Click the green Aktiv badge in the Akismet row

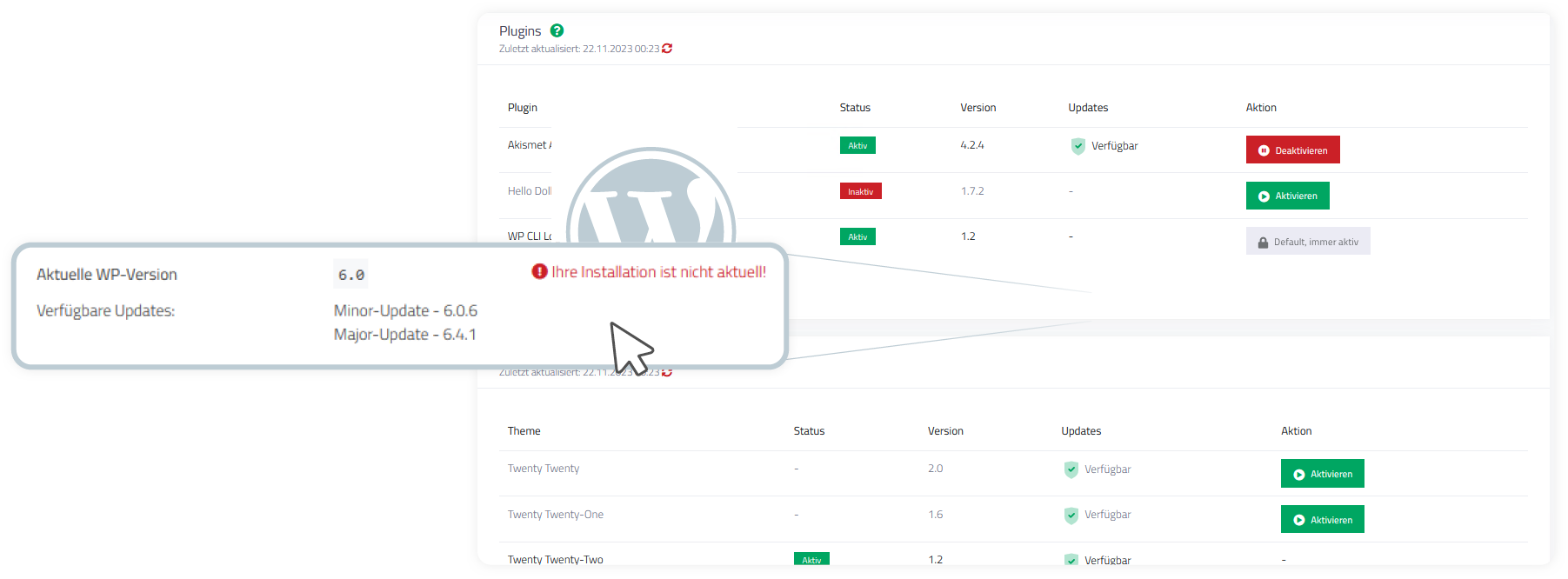click(857, 145)
